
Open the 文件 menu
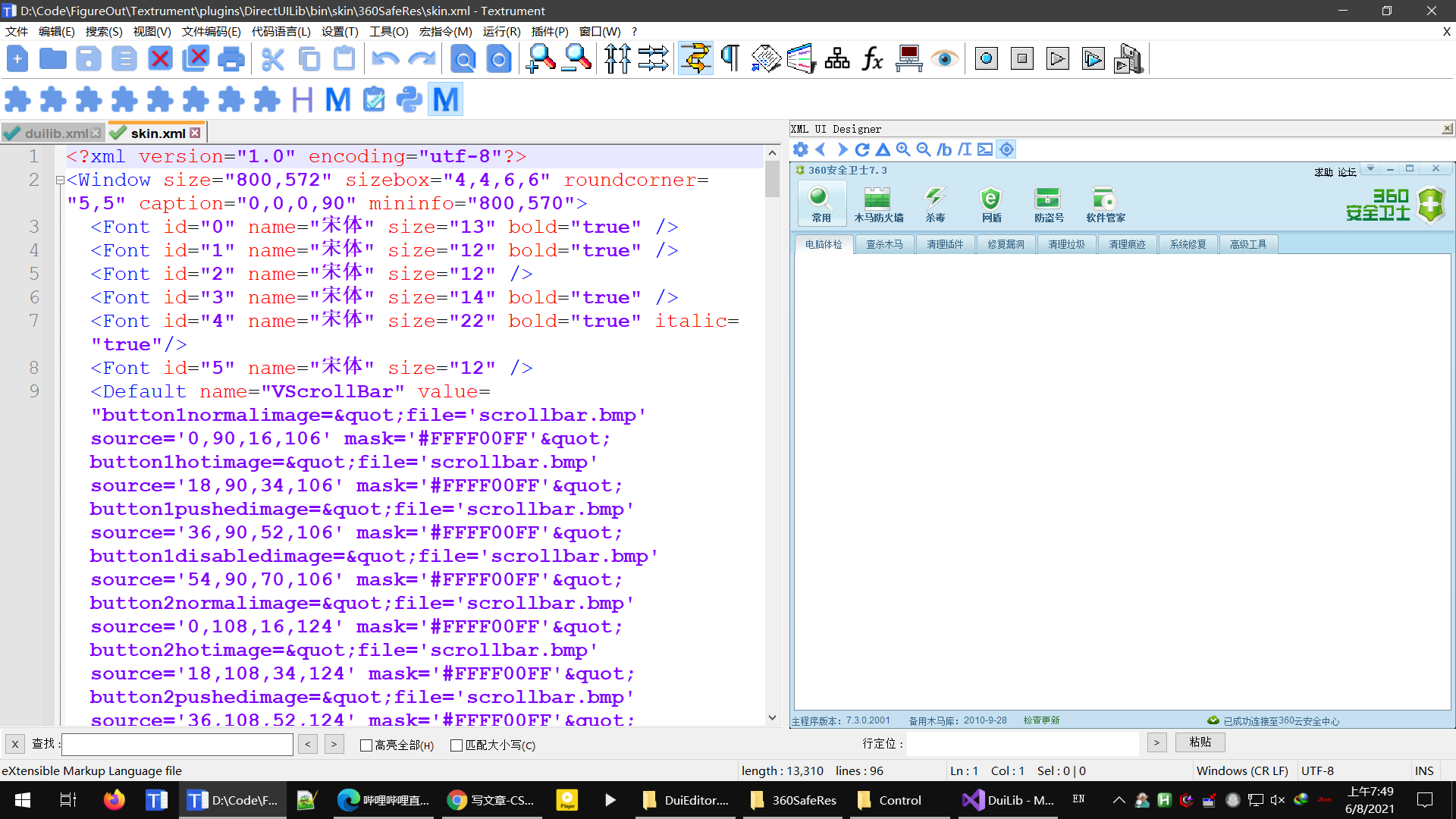coord(16,31)
